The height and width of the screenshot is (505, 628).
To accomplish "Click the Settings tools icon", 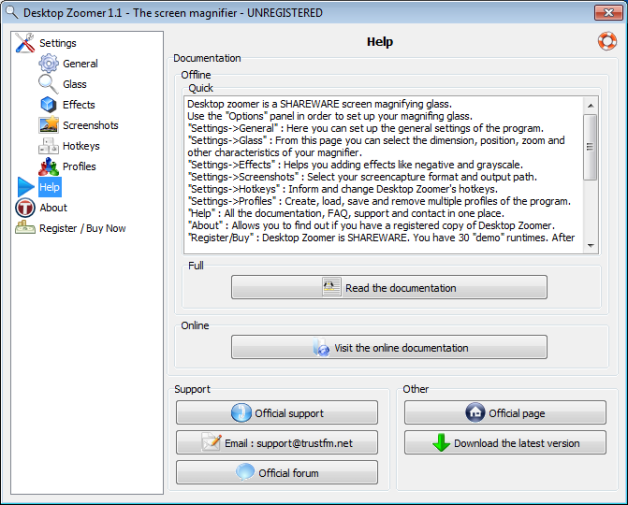I will [25, 43].
